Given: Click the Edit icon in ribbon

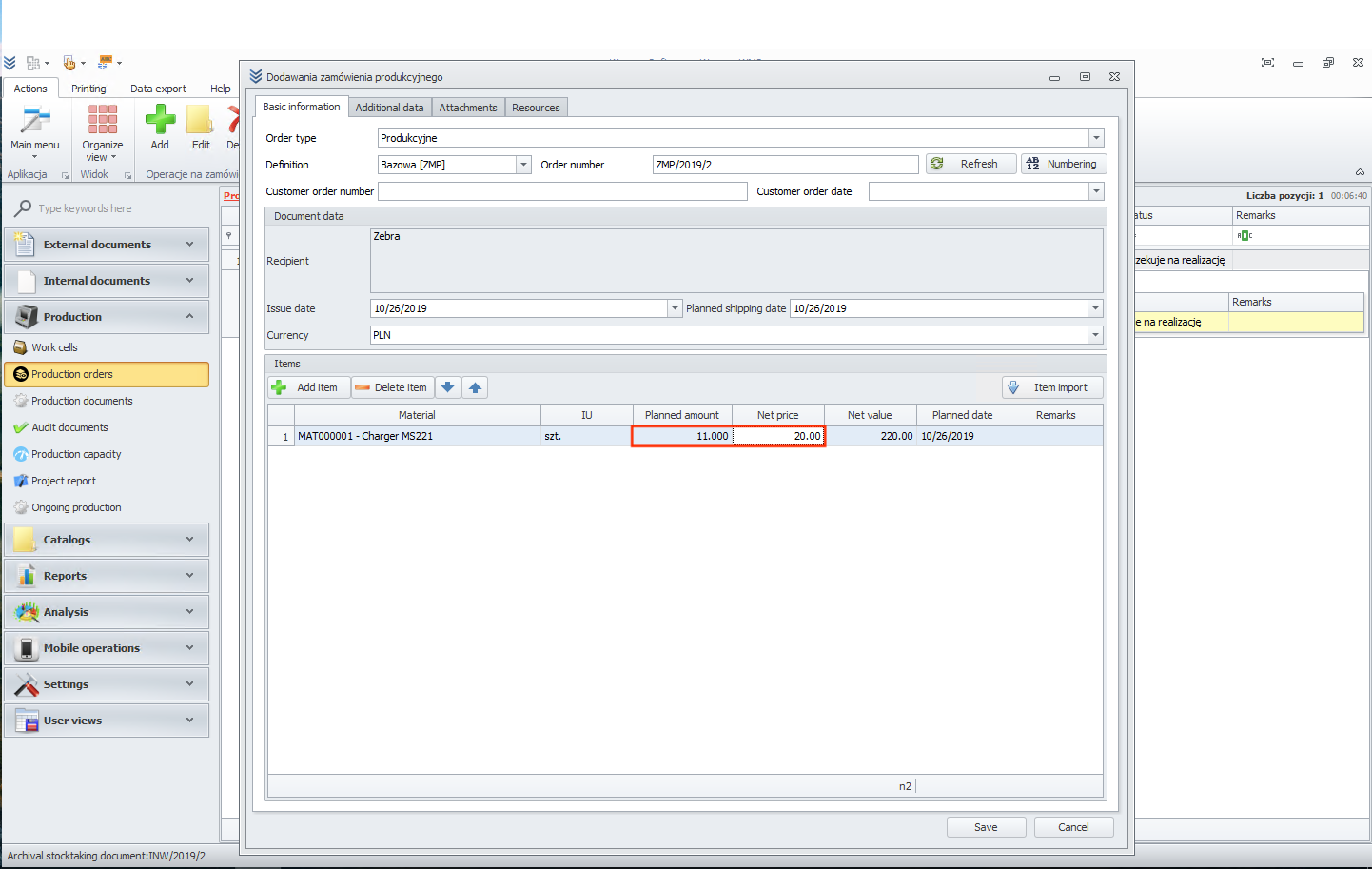Looking at the screenshot, I should pyautogui.click(x=200, y=120).
